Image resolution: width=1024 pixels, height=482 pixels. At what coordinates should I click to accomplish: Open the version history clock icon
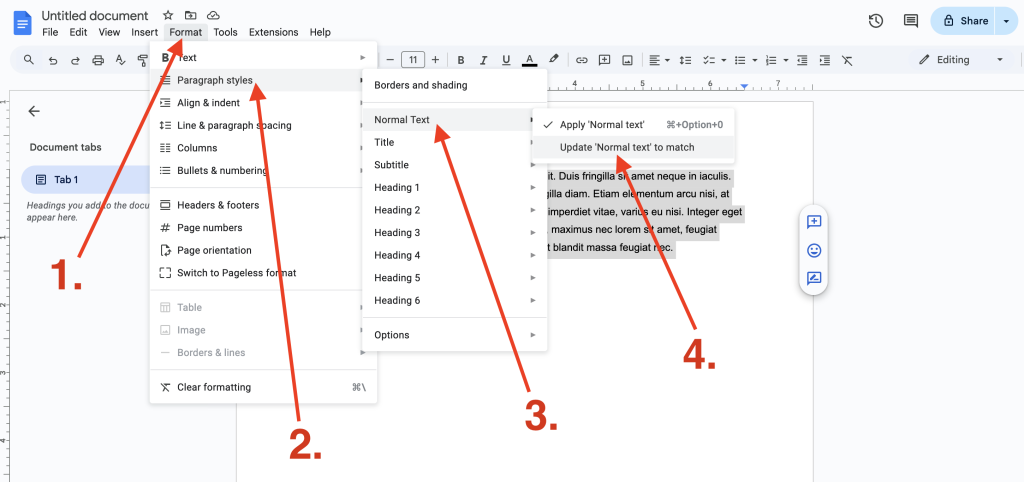click(876, 21)
